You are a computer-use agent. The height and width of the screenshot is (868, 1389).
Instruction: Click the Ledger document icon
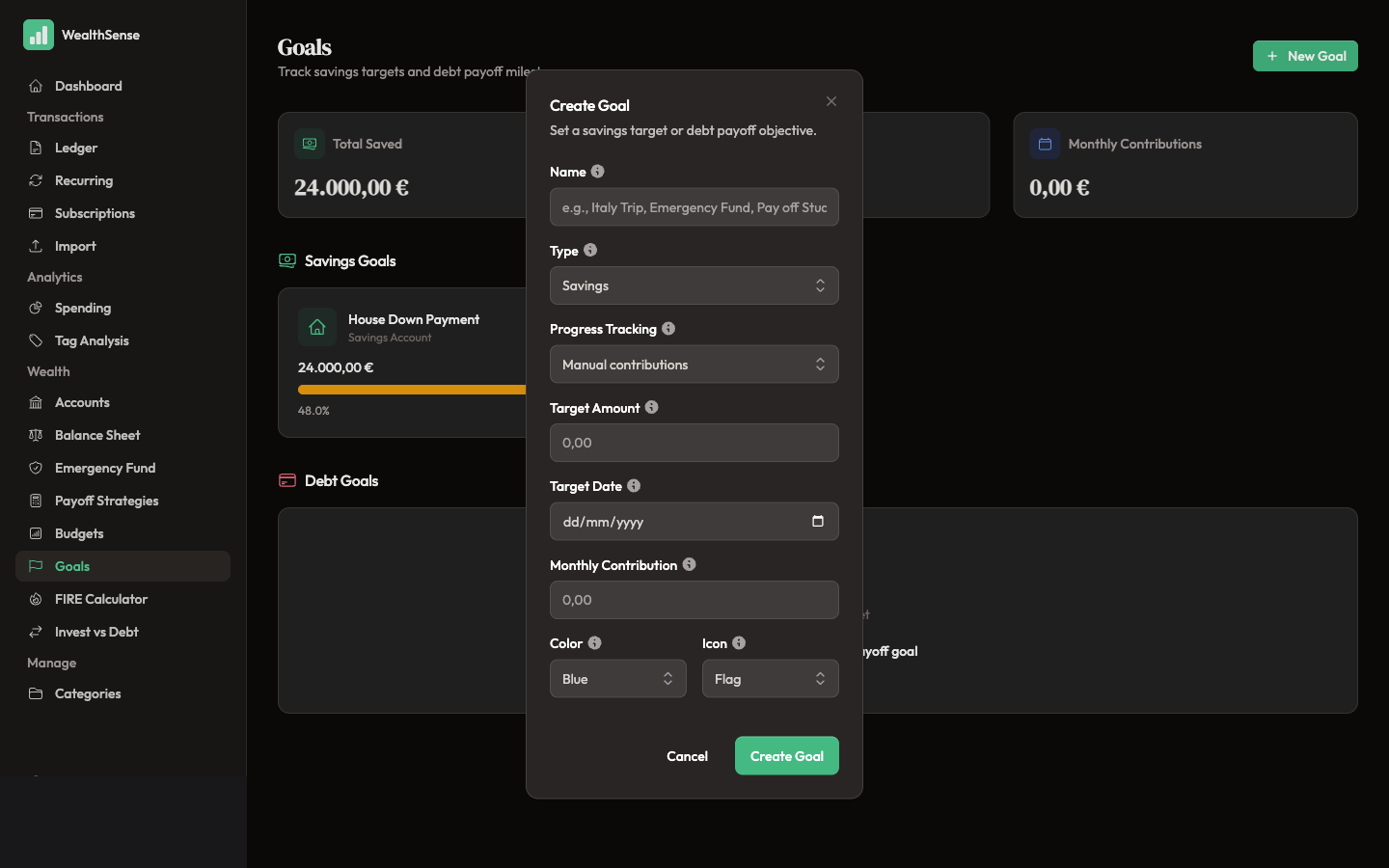pos(36,148)
